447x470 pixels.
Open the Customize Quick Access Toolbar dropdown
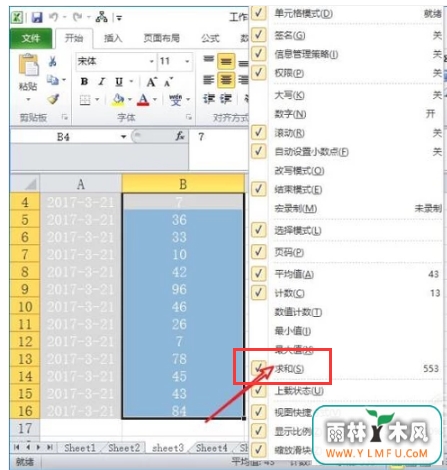pos(119,18)
